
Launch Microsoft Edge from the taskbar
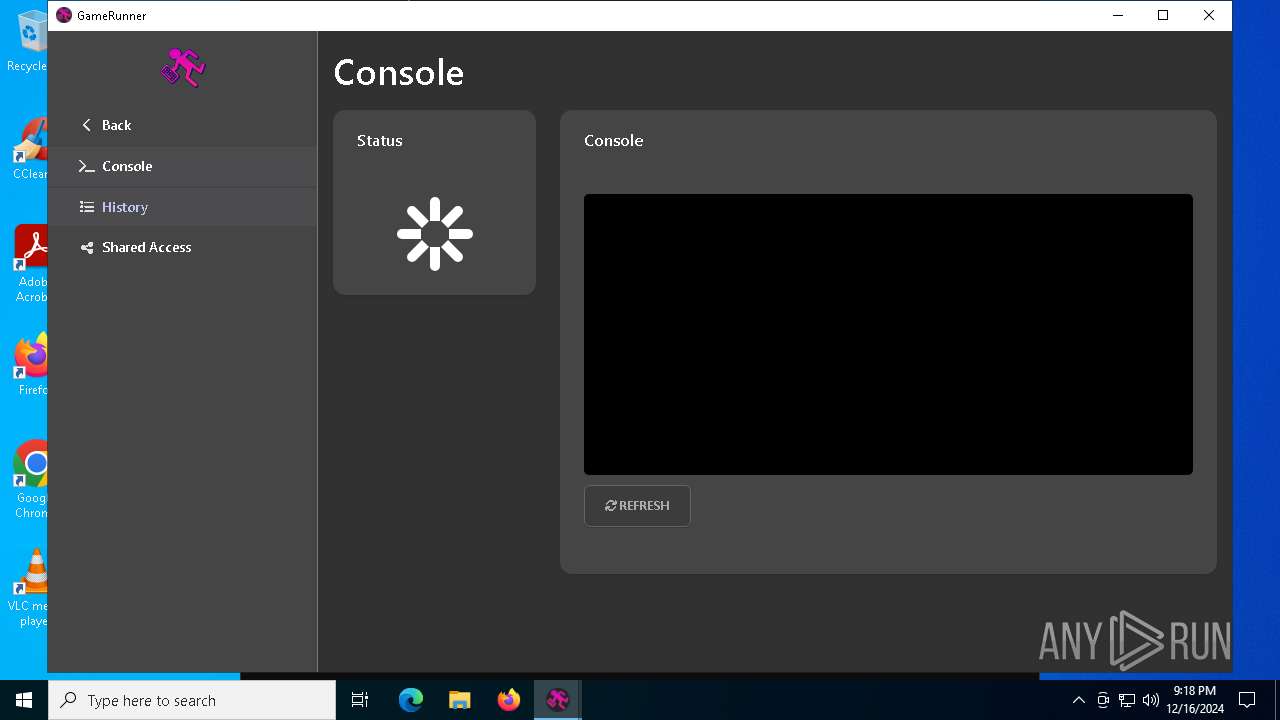coord(411,700)
